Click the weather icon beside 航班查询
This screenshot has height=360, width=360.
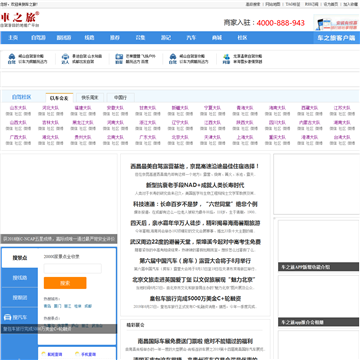tap(44, 354)
